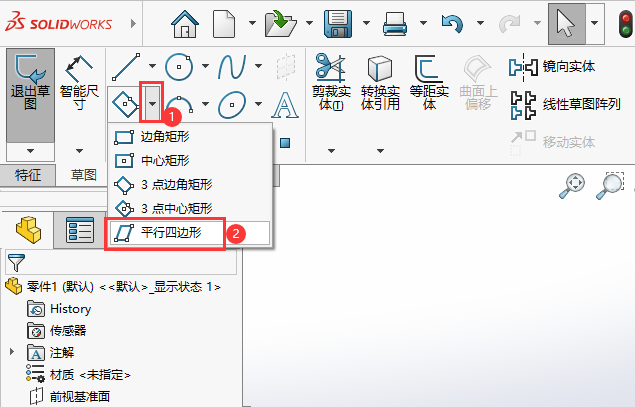Select 传感器 sensors item in tree

57,331
